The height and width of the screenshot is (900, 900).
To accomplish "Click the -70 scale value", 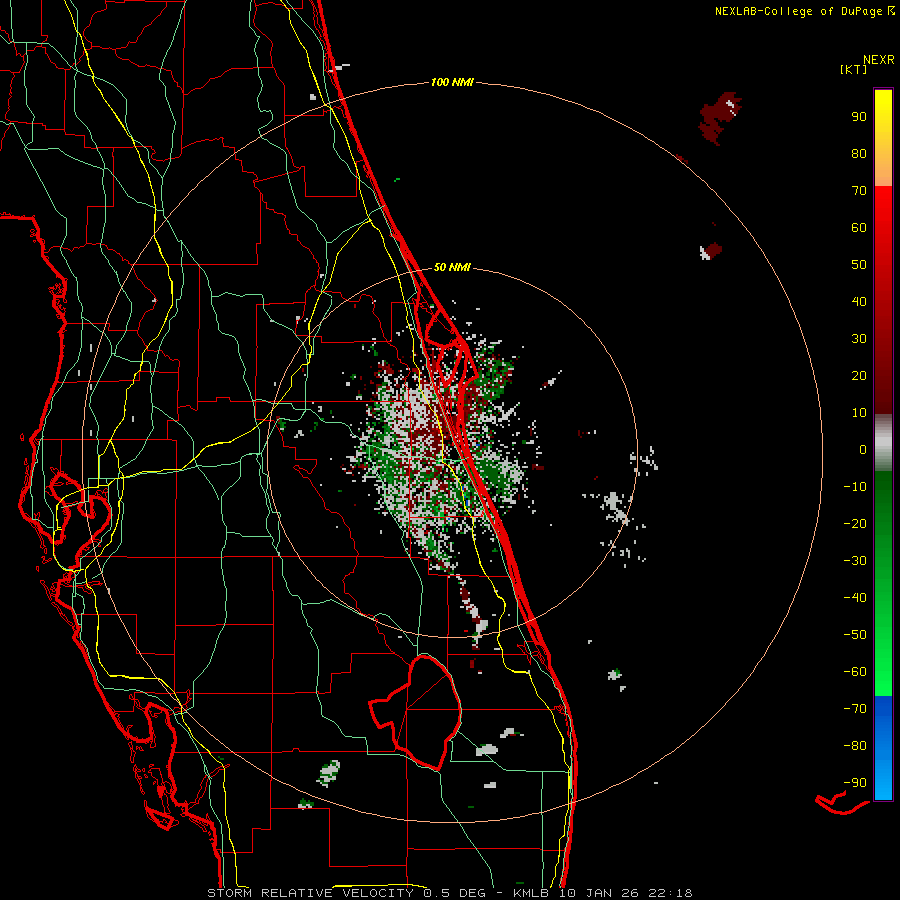I will click(x=855, y=709).
